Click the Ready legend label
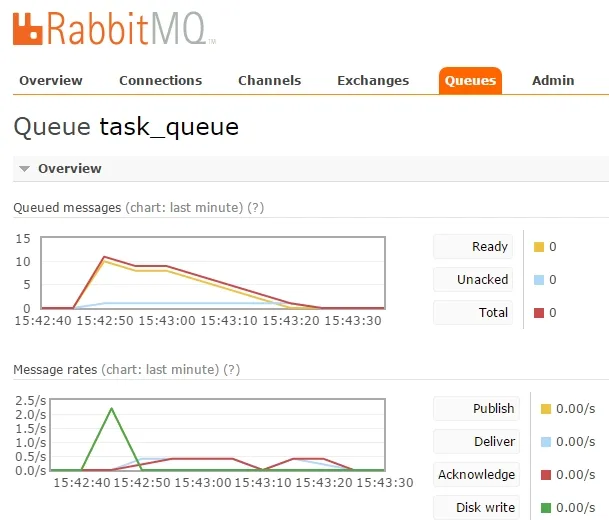Image resolution: width=609 pixels, height=520 pixels. tap(473, 247)
